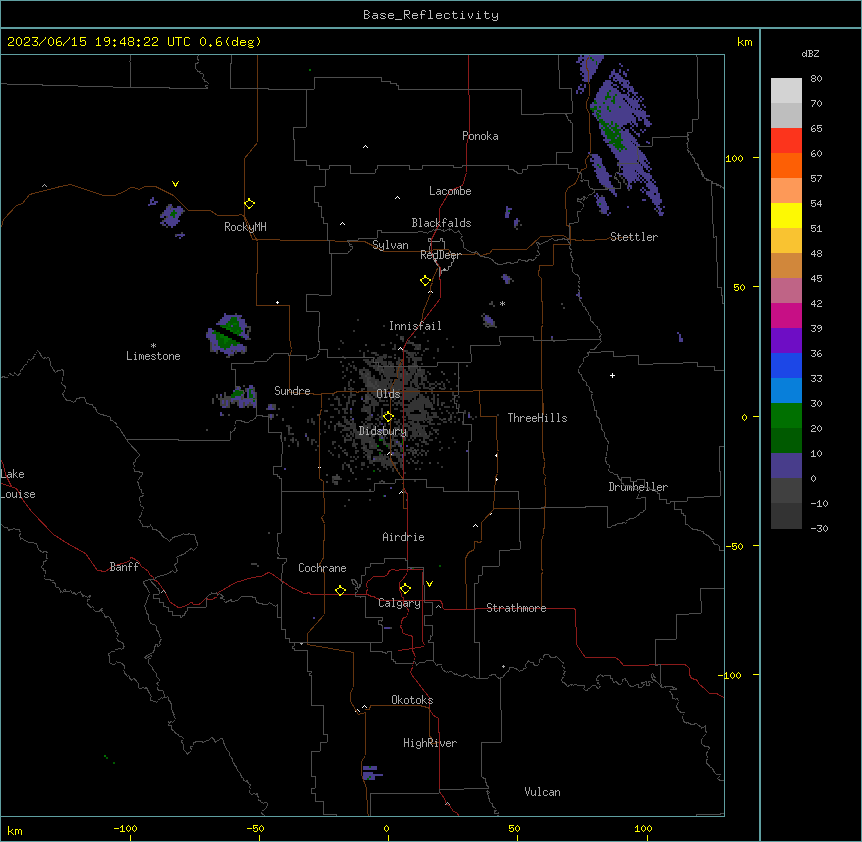
Task: Click the Vulcan label
Action: coord(543,792)
